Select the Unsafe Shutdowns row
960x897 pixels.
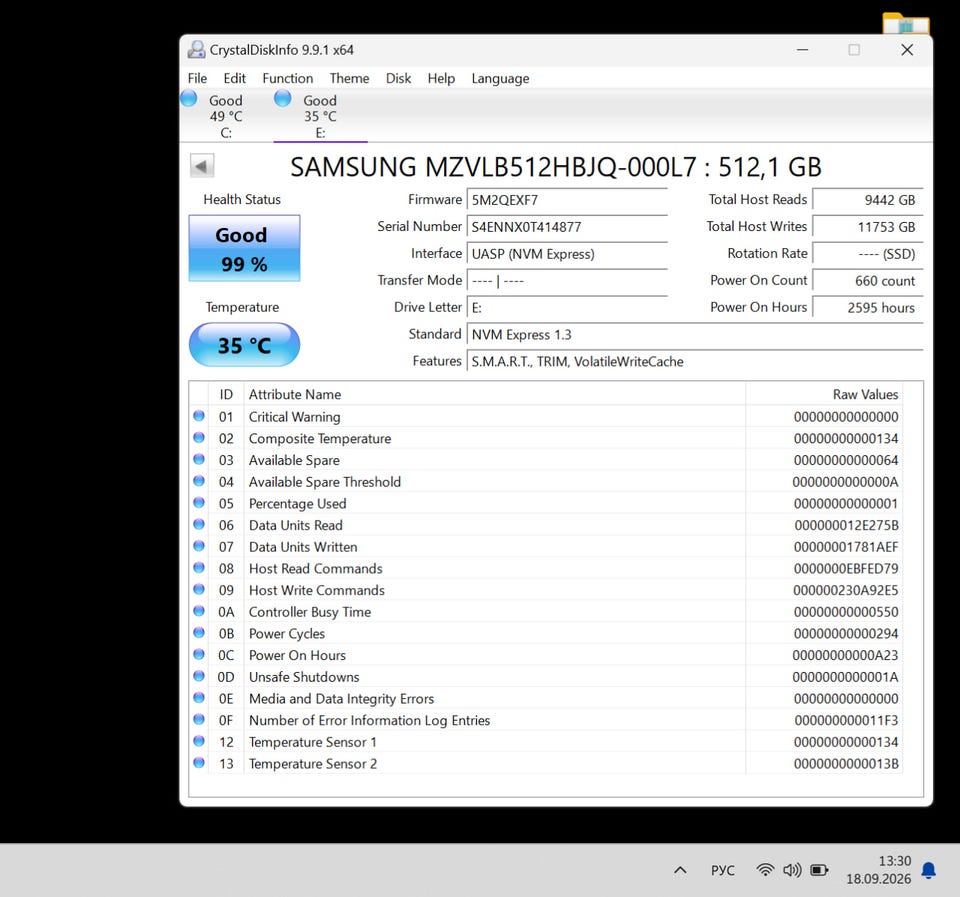546,677
